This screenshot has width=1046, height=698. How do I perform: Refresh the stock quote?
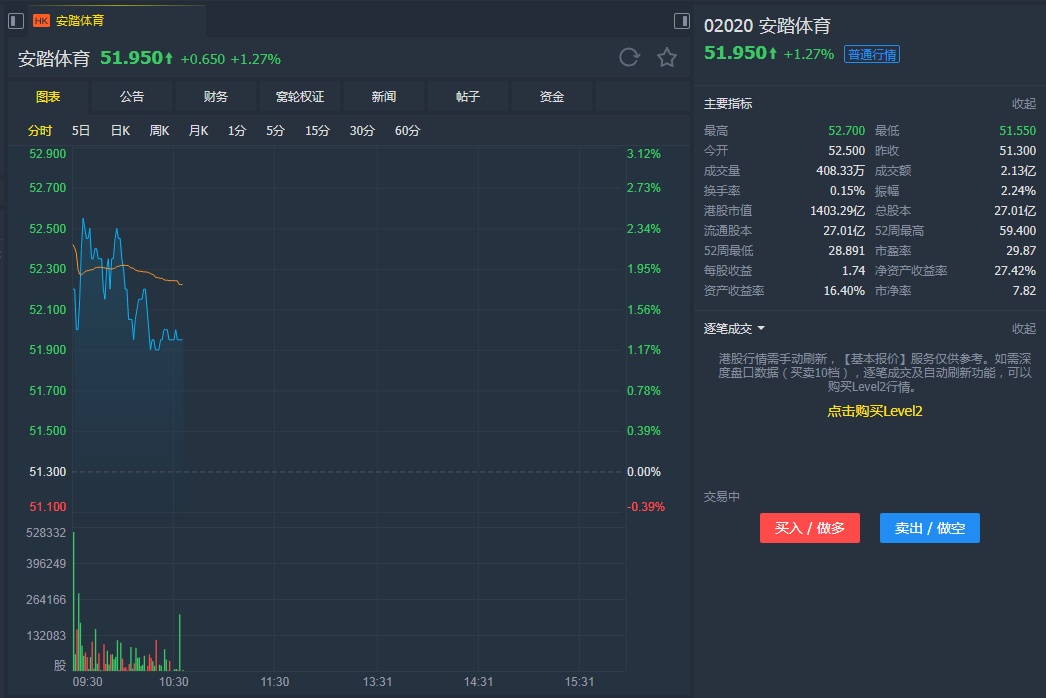629,57
